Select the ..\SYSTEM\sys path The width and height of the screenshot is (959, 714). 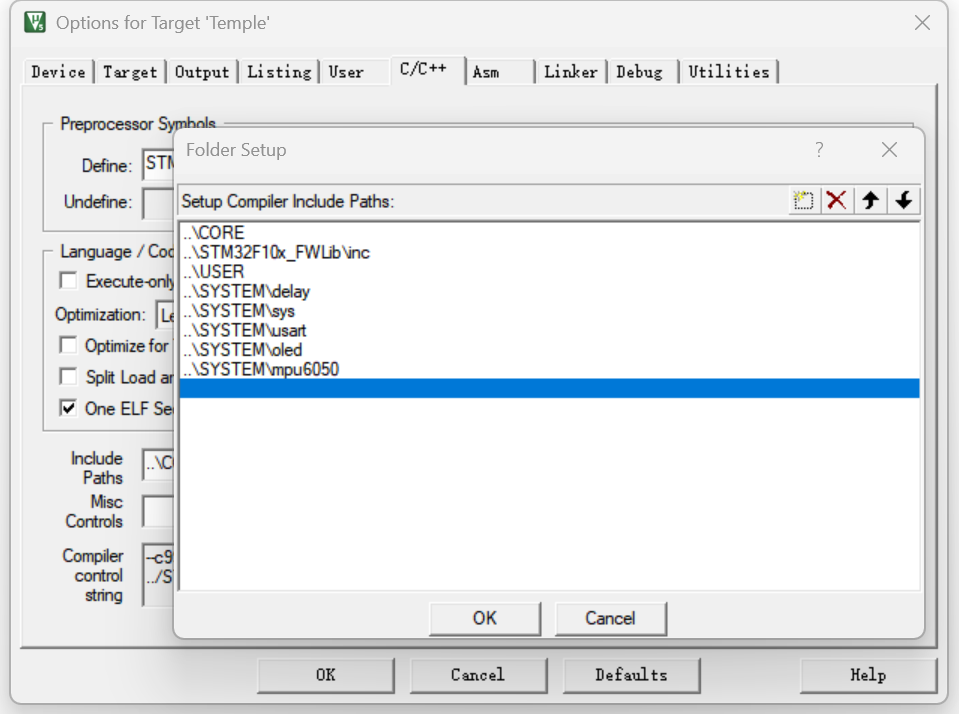549,311
